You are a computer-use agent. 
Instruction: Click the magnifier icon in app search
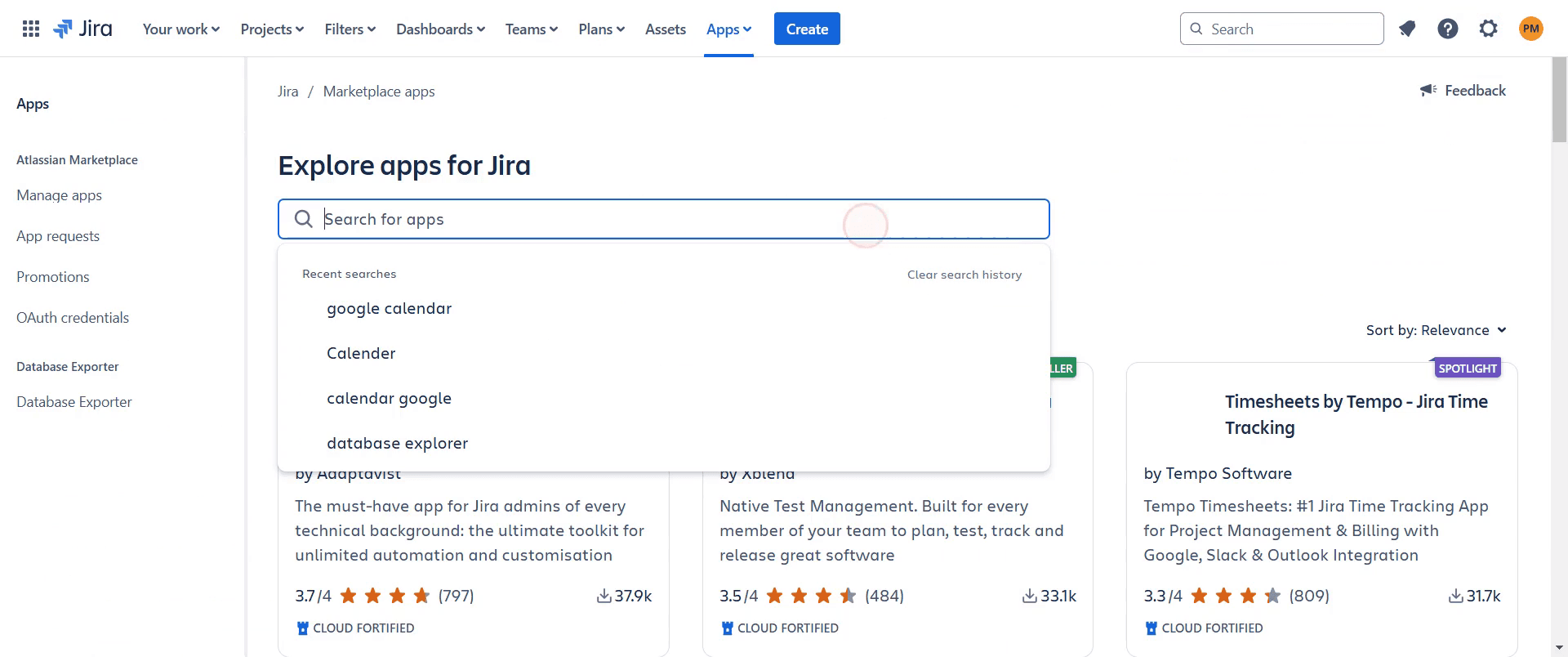(303, 219)
